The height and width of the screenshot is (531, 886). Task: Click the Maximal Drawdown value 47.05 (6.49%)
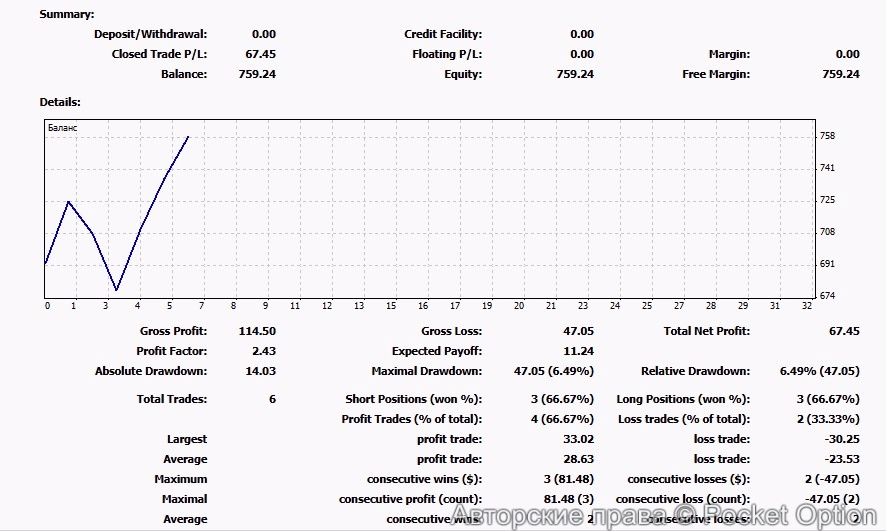[x=553, y=371]
